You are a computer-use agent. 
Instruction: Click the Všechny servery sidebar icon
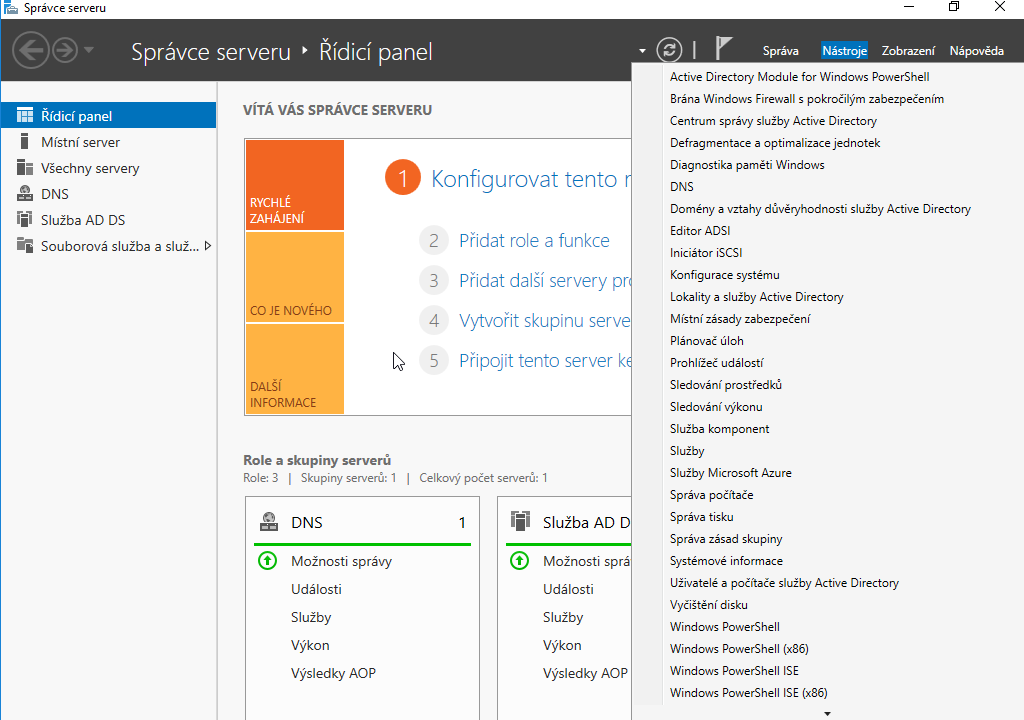point(25,168)
